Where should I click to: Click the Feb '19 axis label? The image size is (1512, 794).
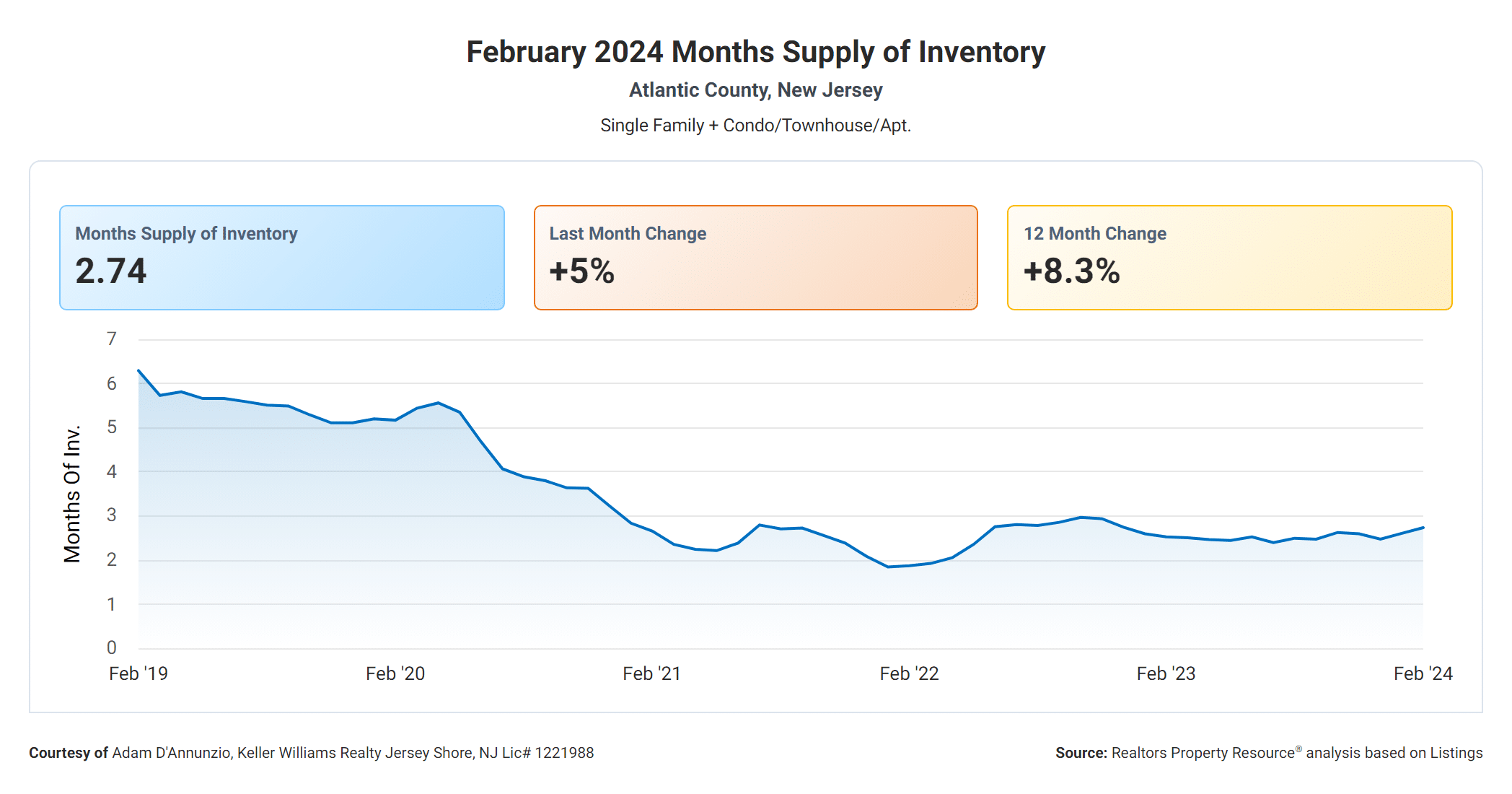click(138, 673)
